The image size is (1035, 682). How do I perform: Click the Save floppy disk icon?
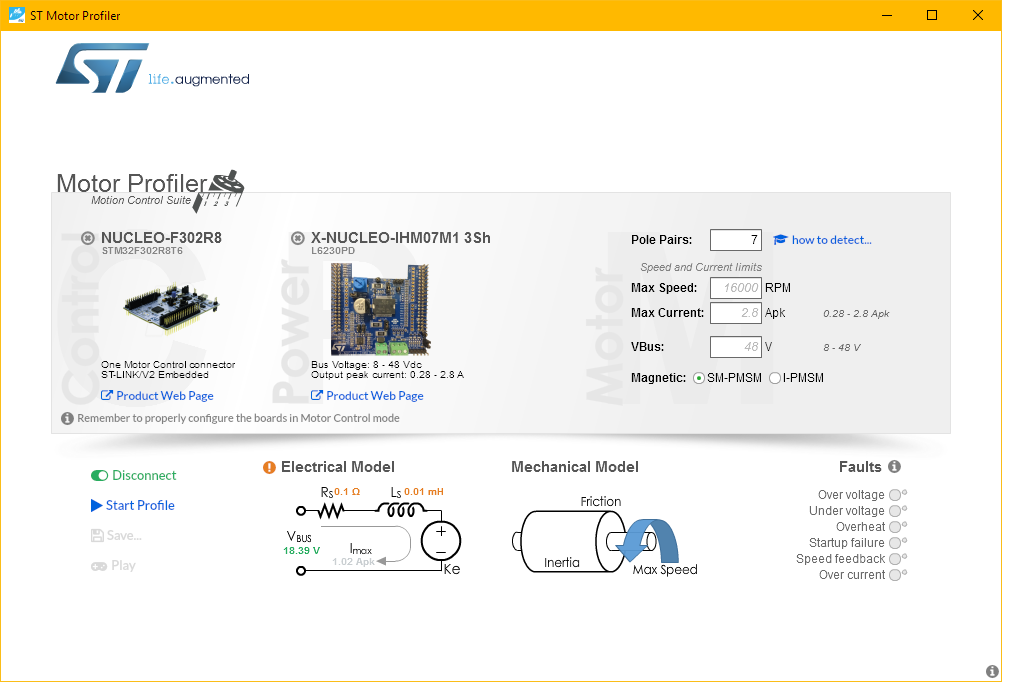tap(97, 535)
